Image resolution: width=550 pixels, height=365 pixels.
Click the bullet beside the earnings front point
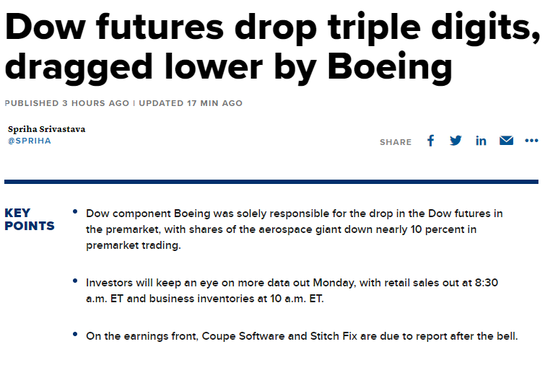(x=75, y=334)
